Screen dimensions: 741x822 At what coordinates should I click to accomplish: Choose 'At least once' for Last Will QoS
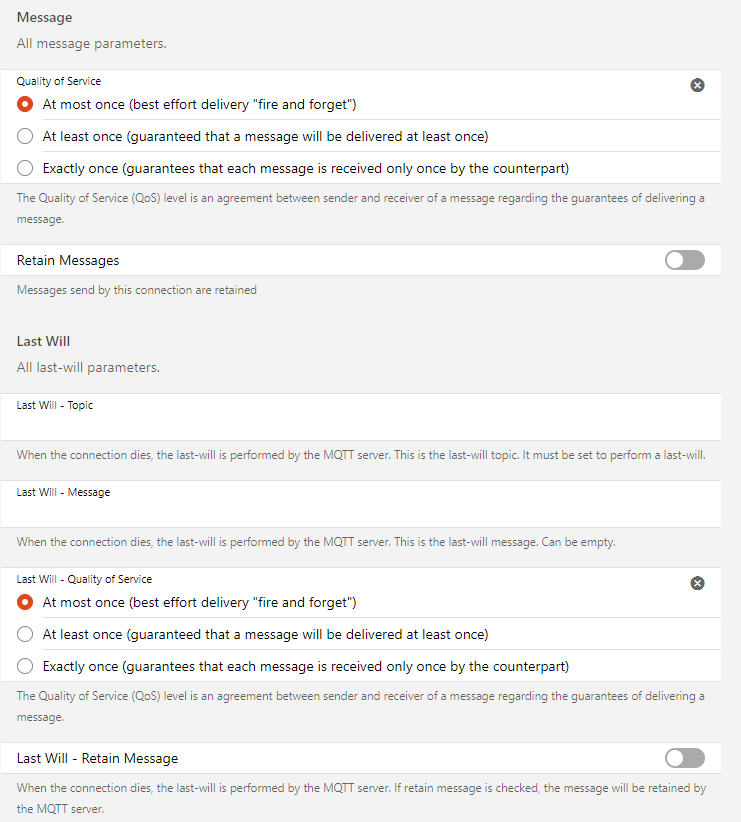point(25,634)
